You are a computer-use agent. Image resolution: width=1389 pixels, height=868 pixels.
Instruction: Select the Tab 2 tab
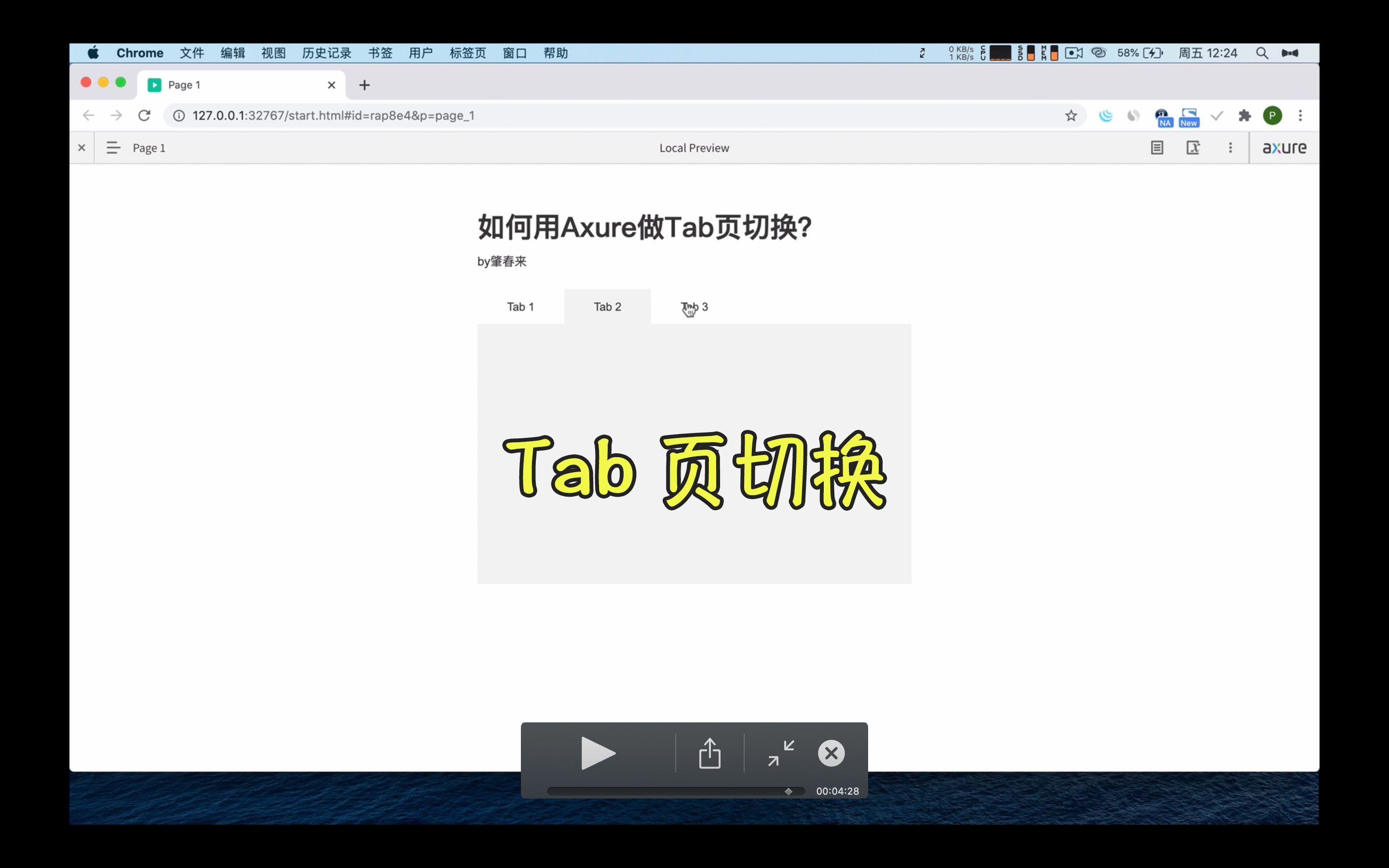click(607, 307)
